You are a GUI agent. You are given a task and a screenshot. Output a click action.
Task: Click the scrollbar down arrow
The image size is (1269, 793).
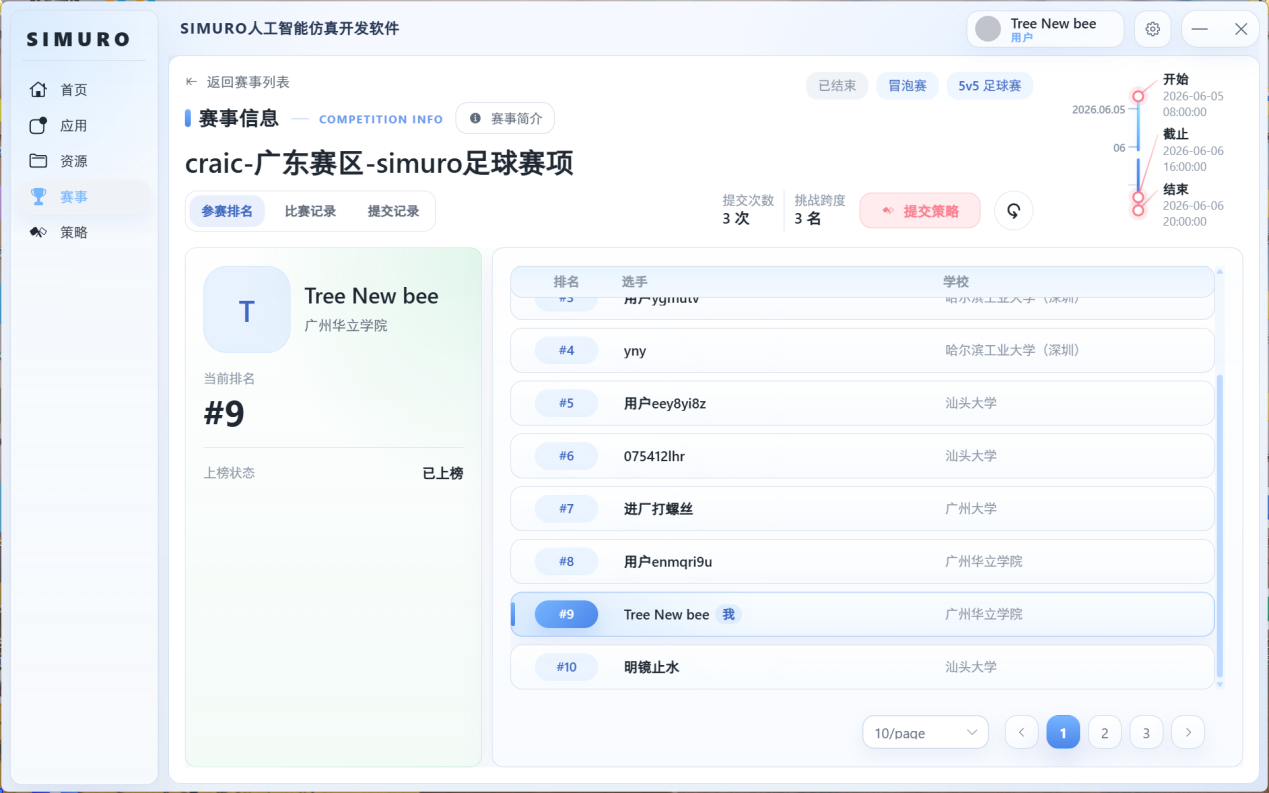1219,685
